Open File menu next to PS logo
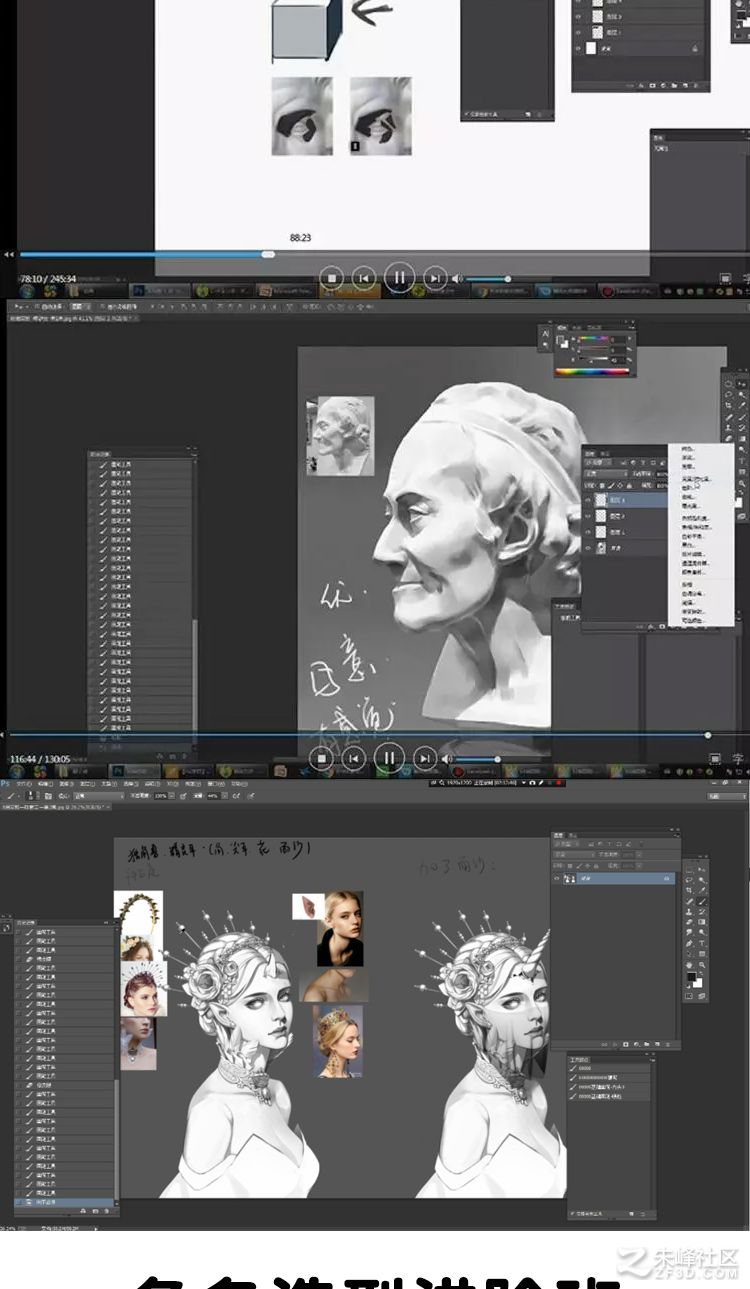This screenshot has height=1289, width=750. point(22,784)
